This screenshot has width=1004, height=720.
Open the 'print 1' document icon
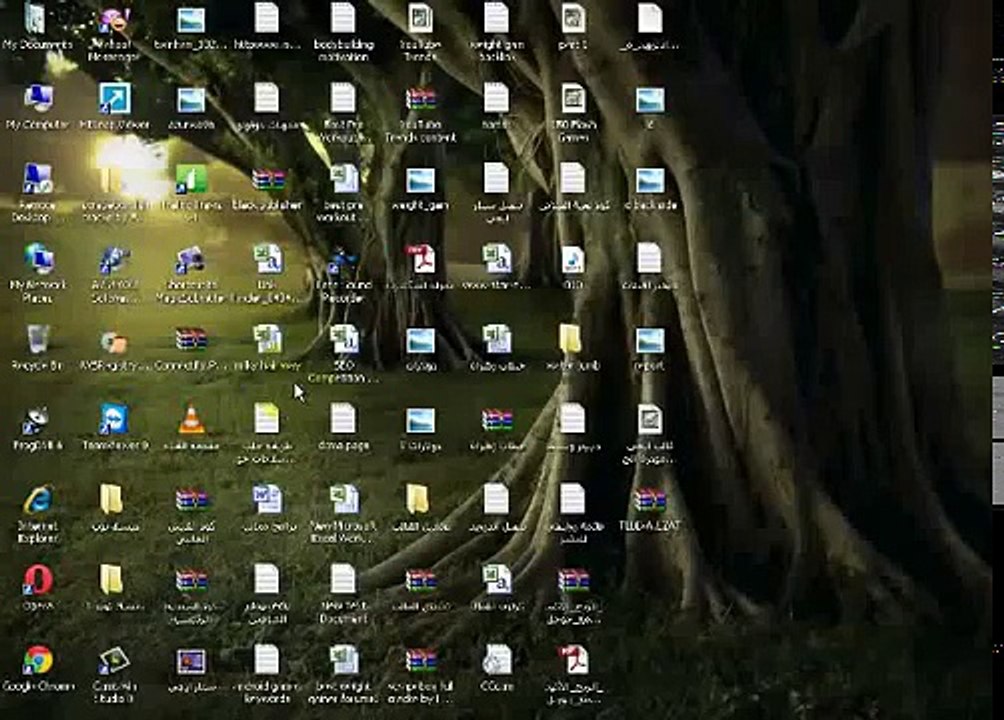tap(573, 18)
